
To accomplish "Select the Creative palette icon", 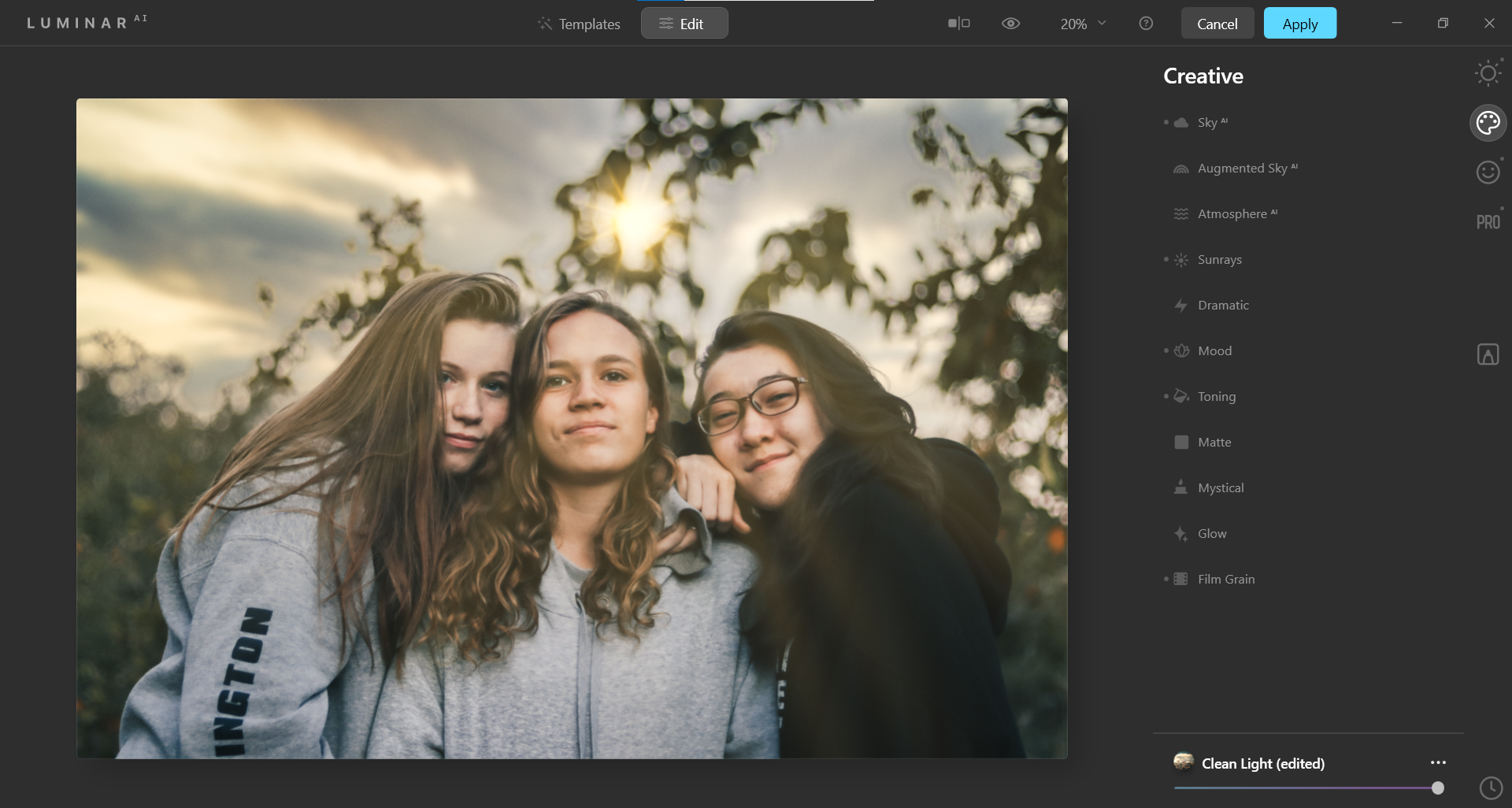I will click(x=1488, y=123).
